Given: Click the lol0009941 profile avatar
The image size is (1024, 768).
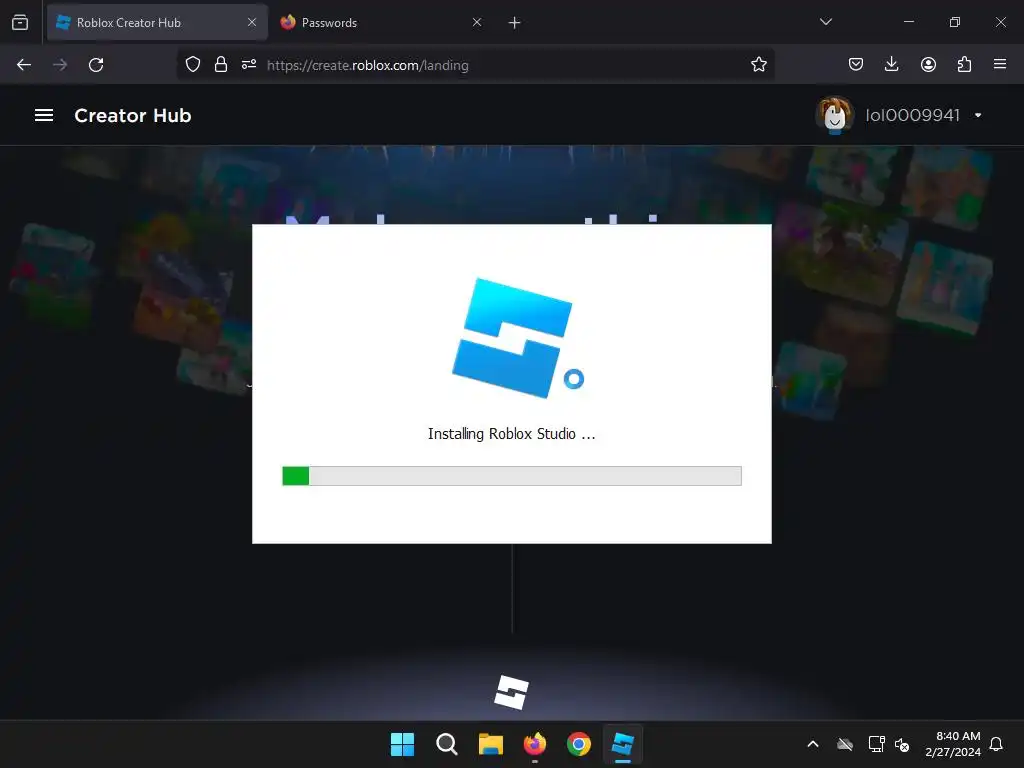Looking at the screenshot, I should (835, 115).
